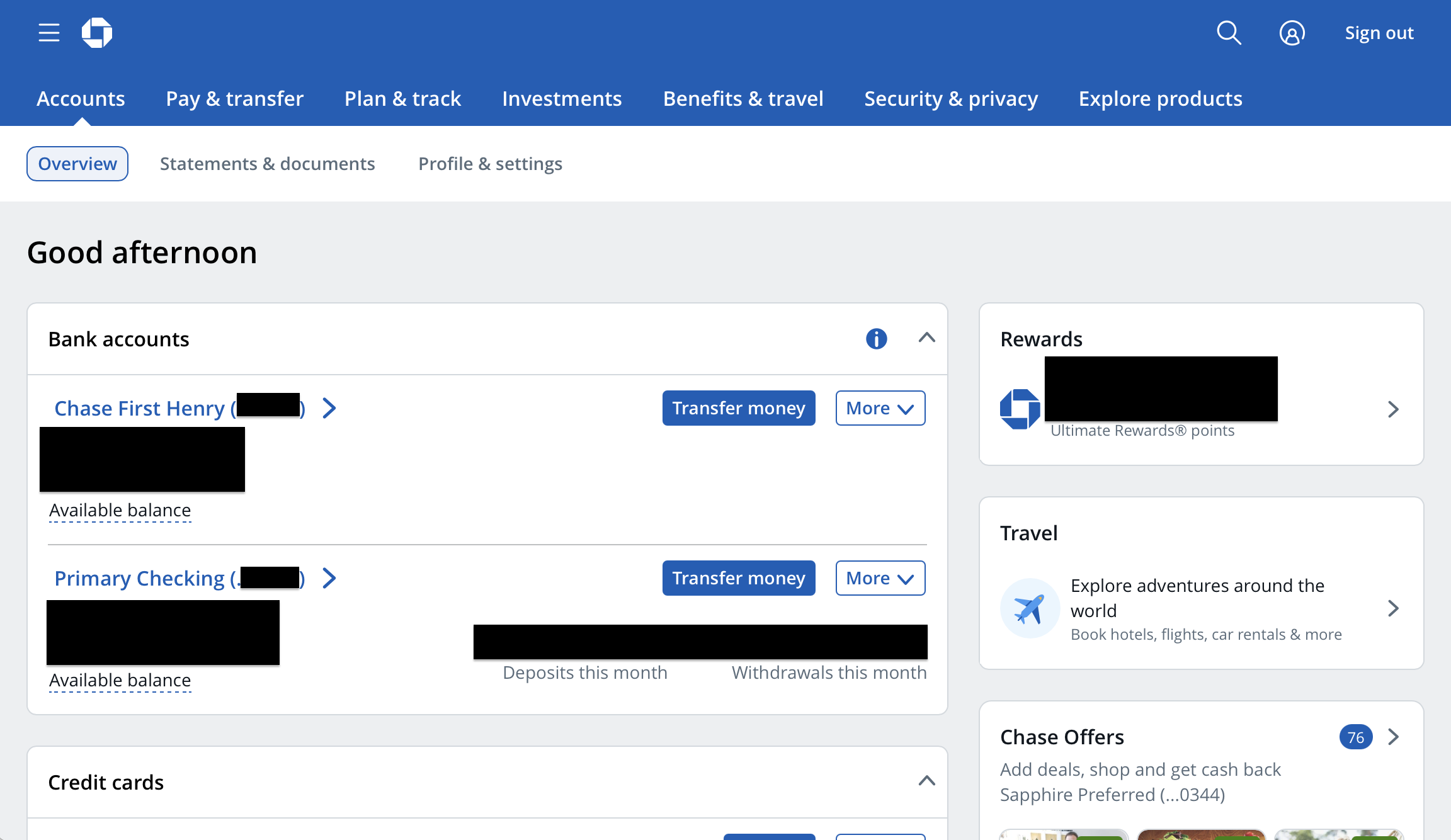Viewport: 1451px width, 840px height.
Task: Click the Chase logo beside Ultimate Rewards points
Action: click(x=1020, y=409)
